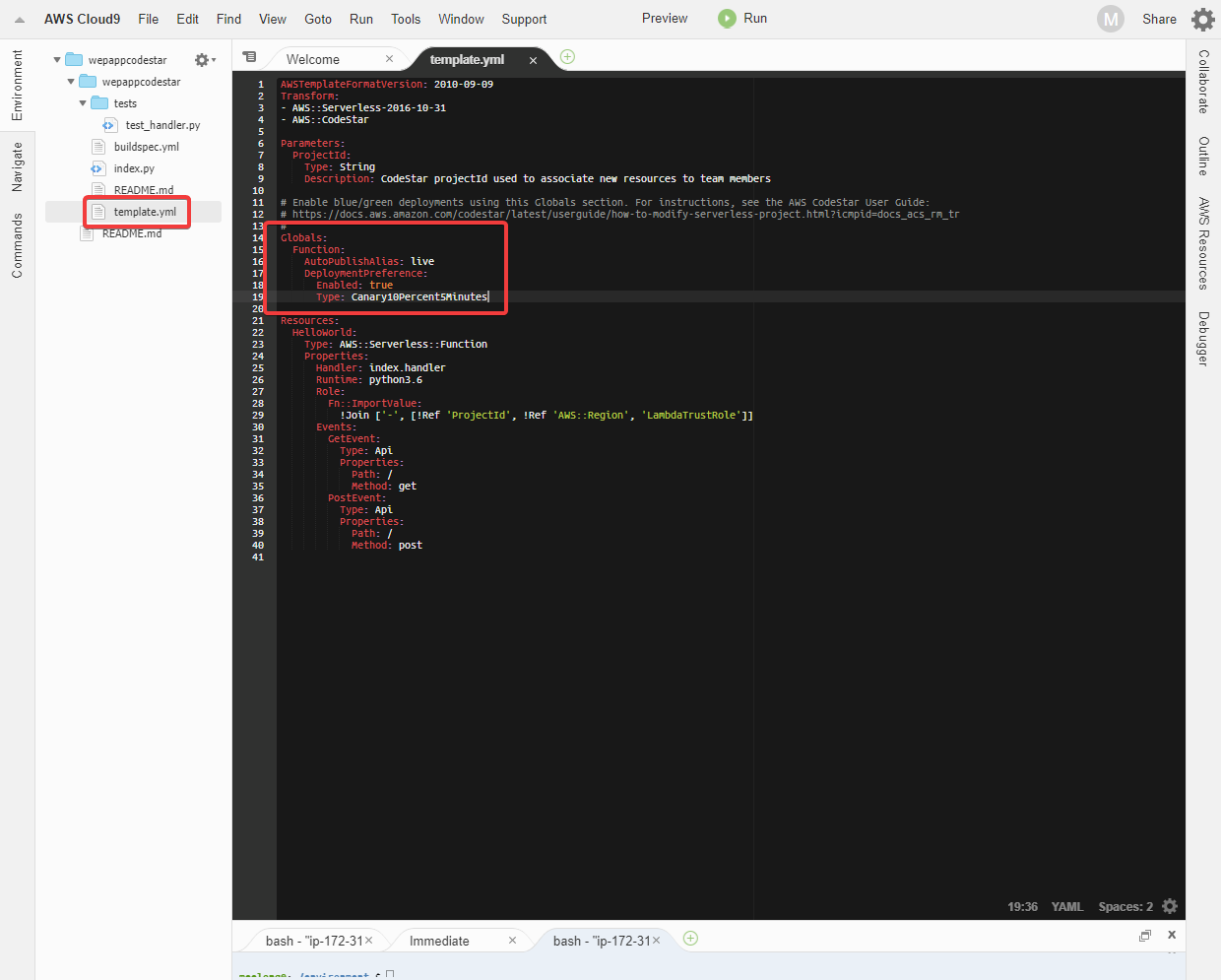This screenshot has width=1221, height=980.
Task: Maximize the bottom console panel
Action: tap(1144, 936)
